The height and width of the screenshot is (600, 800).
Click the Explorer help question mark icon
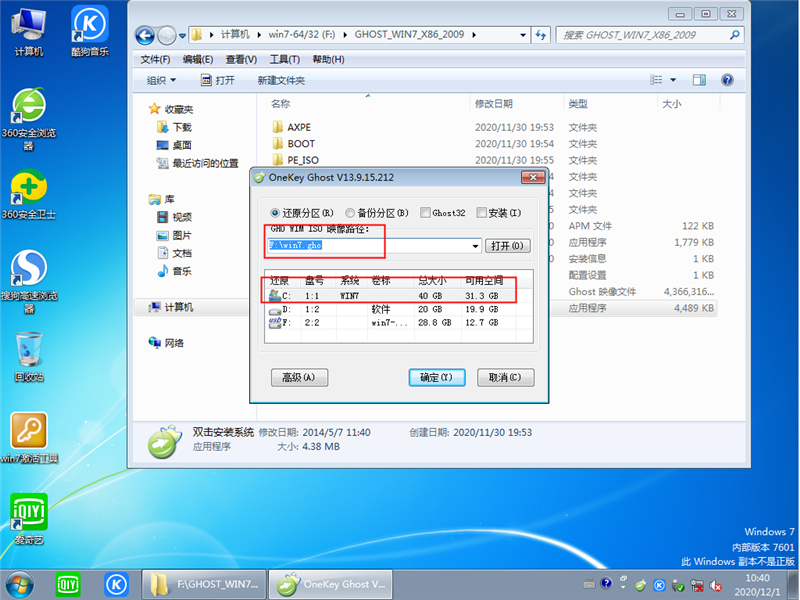[x=727, y=80]
